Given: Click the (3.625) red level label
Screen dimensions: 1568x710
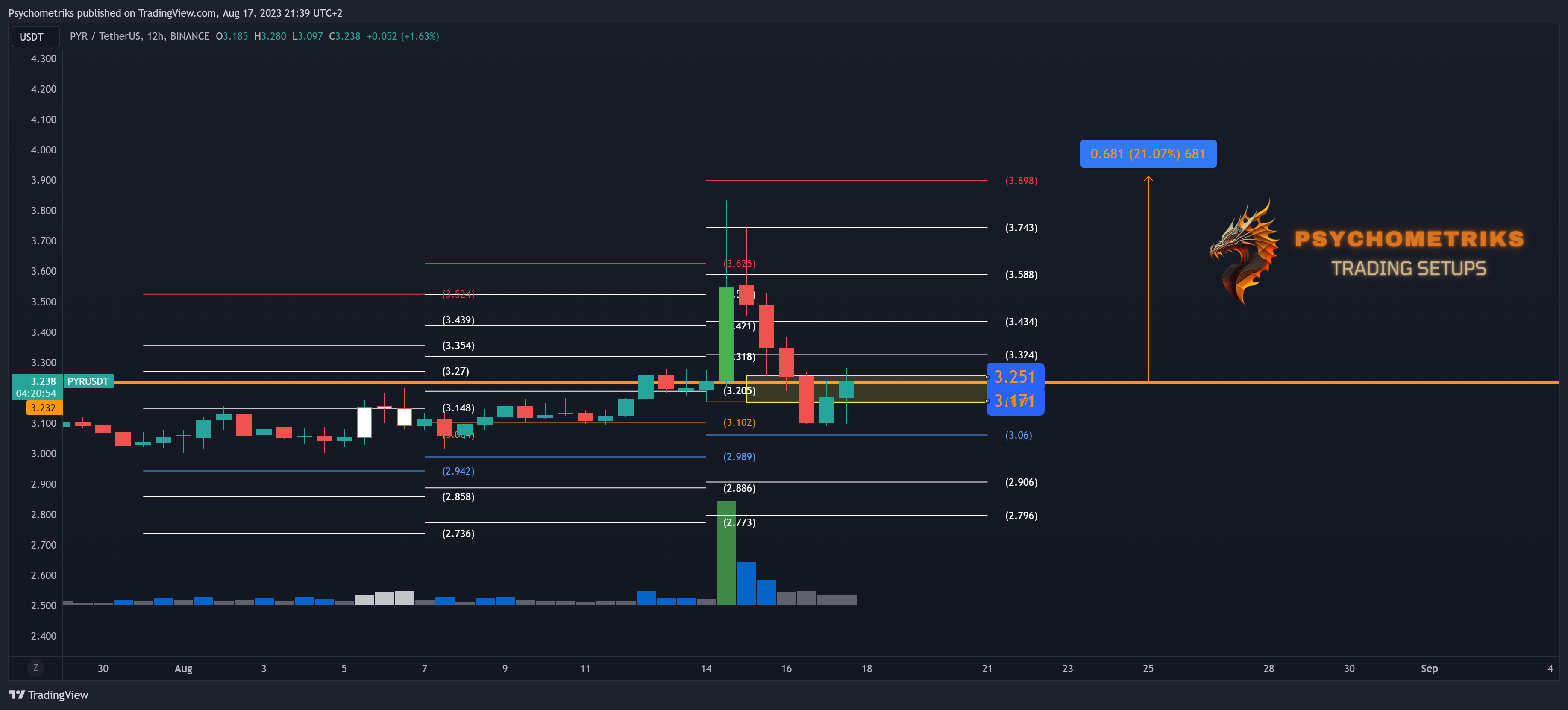Looking at the screenshot, I should coord(740,264).
